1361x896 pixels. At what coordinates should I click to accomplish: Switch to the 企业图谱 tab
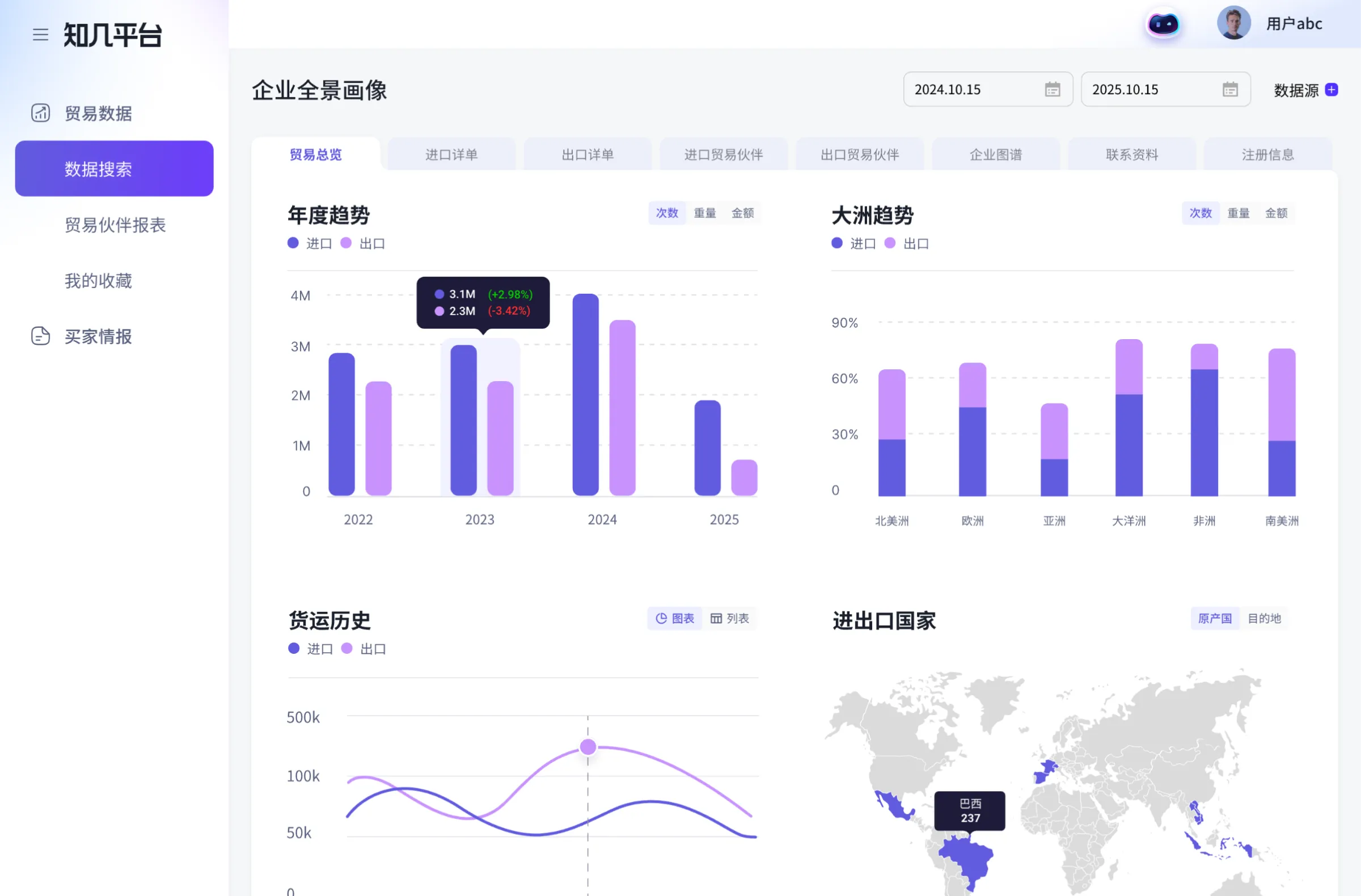[x=996, y=154]
